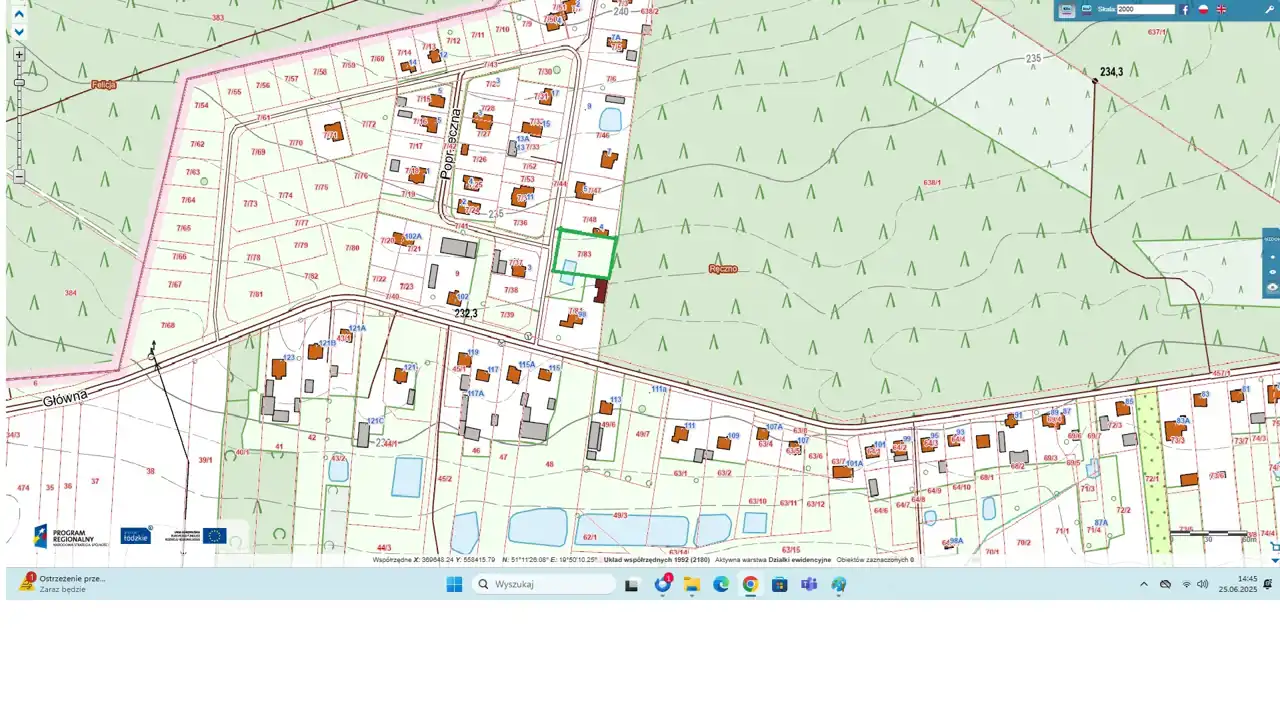The height and width of the screenshot is (722, 1280).
Task: Toggle the bottom eye visibility icon
Action: point(1272,288)
